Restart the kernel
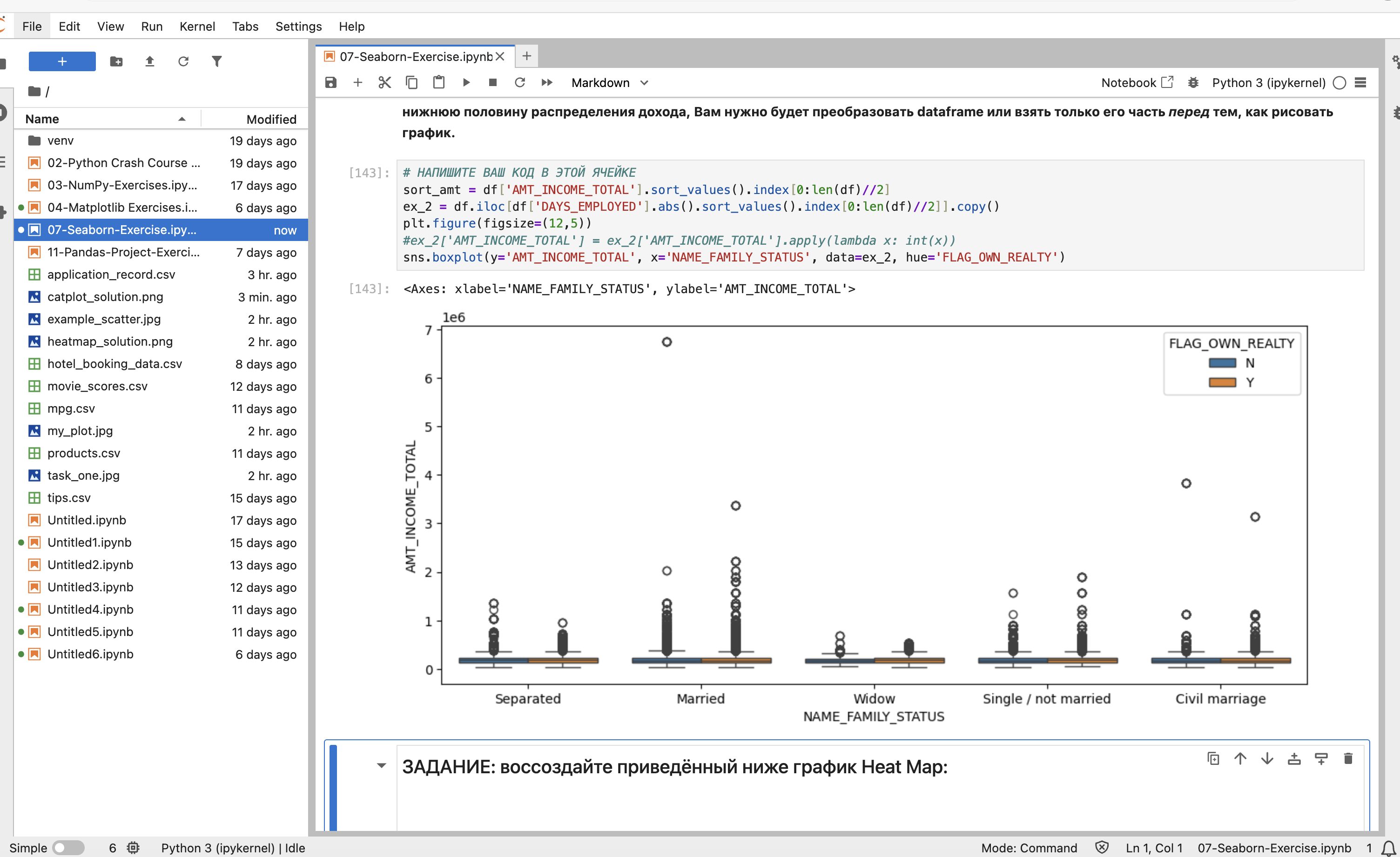The width and height of the screenshot is (1400, 857). tap(520, 83)
